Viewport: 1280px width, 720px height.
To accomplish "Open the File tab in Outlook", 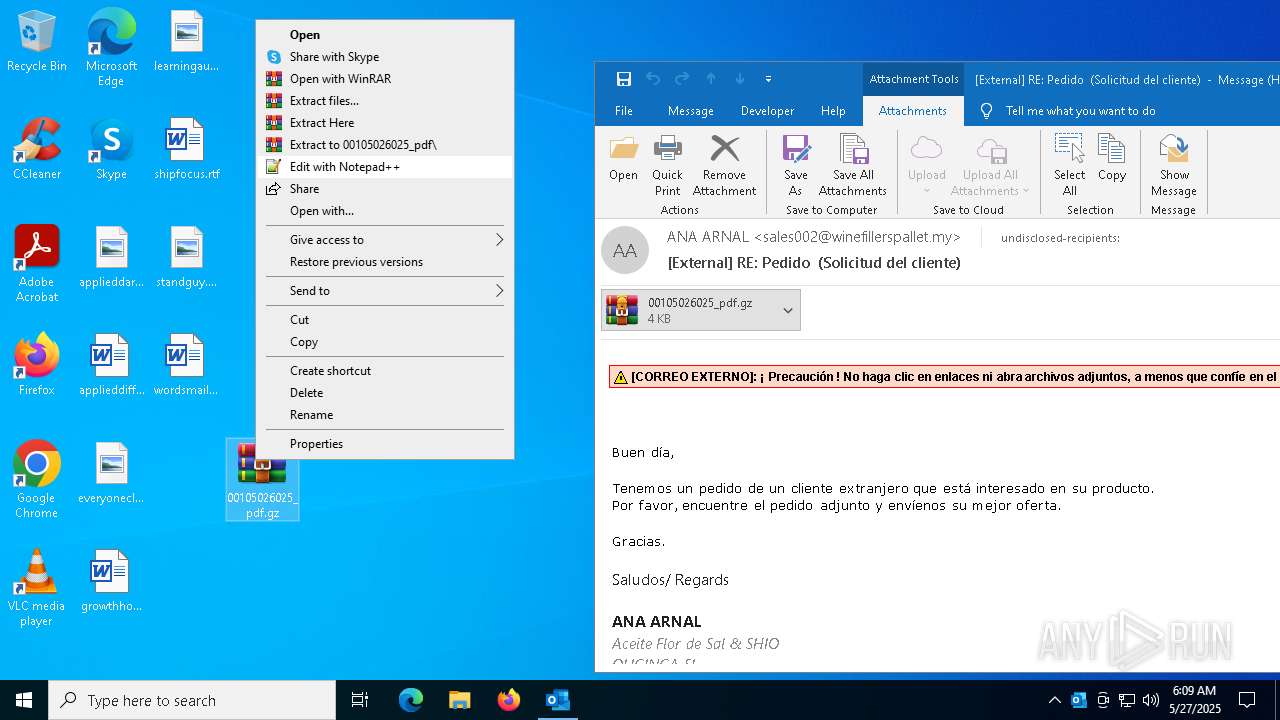I will click(x=624, y=111).
